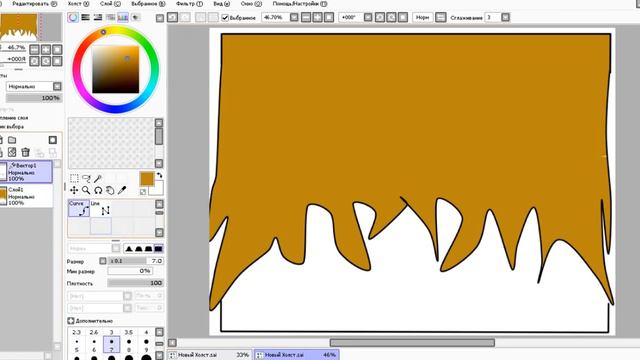Select the eyedropper color picker tool
This screenshot has height=360, width=640.
click(x=122, y=190)
